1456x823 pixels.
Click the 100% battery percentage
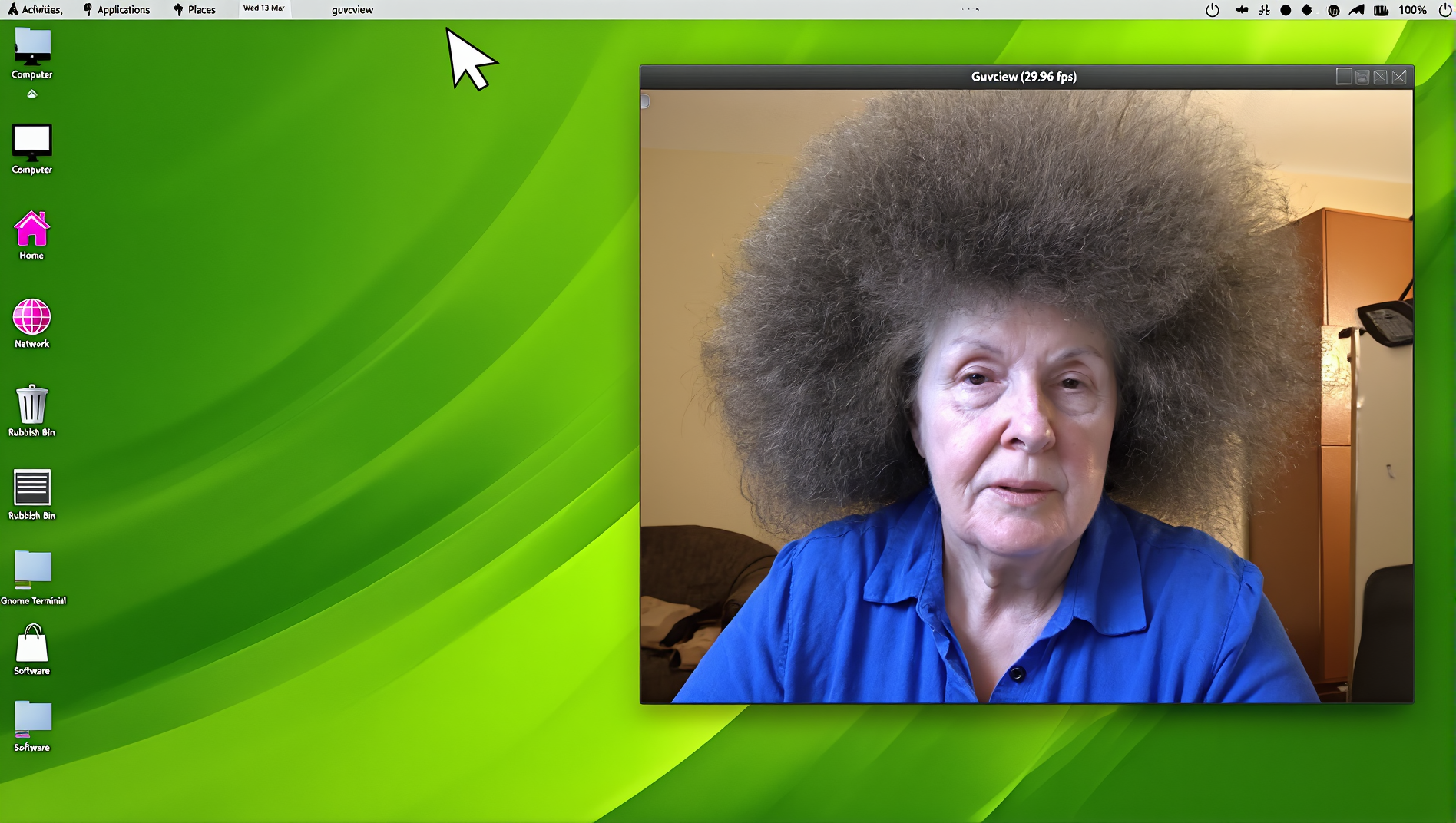pyautogui.click(x=1412, y=10)
